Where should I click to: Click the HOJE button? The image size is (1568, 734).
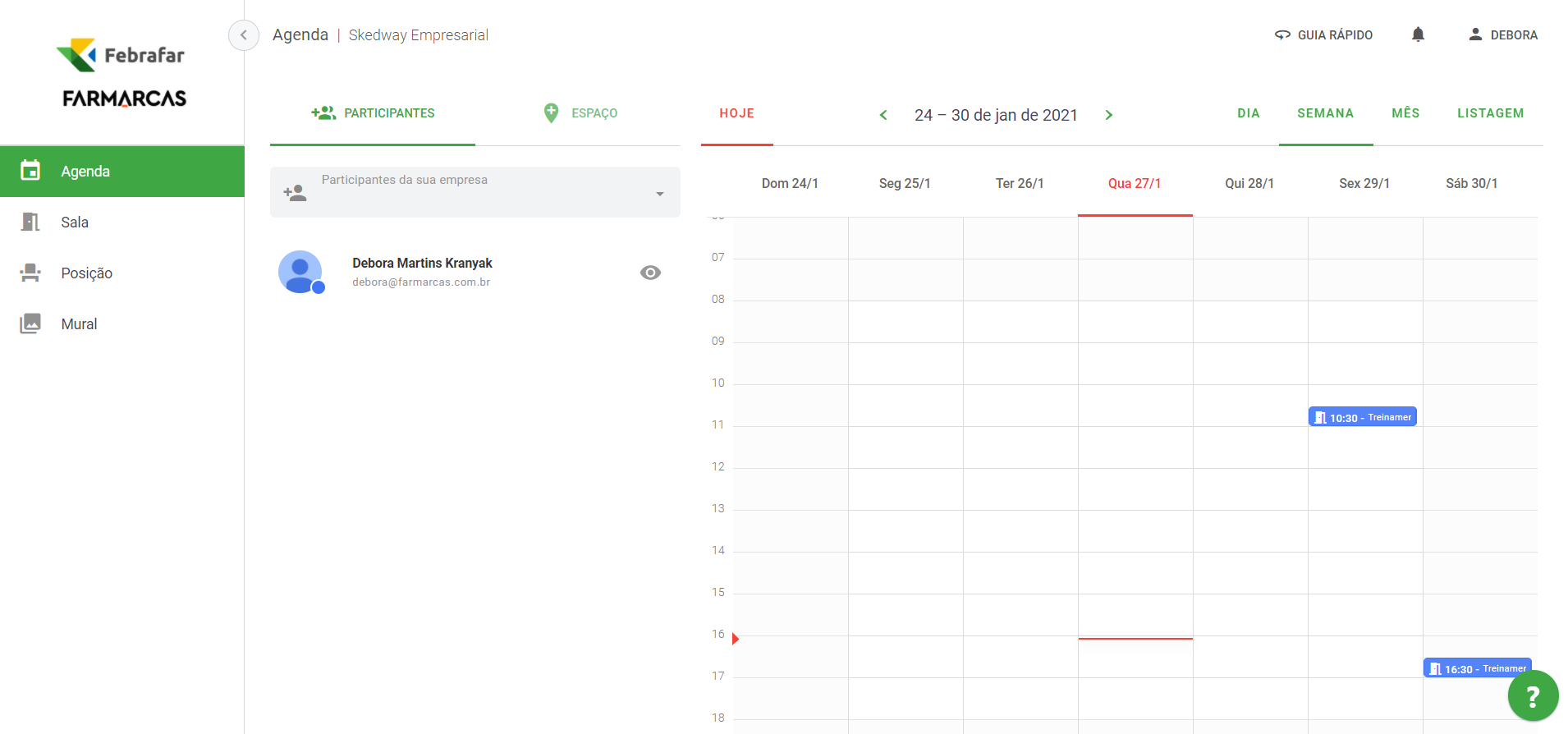click(736, 113)
